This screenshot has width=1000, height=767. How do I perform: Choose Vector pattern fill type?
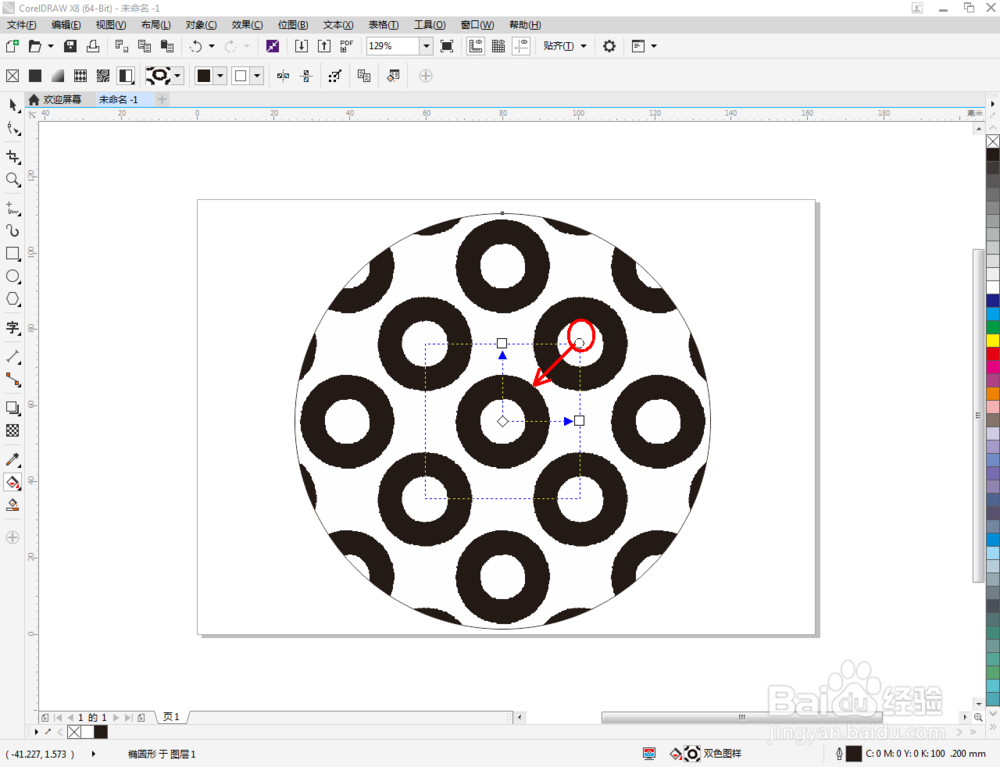click(x=80, y=76)
